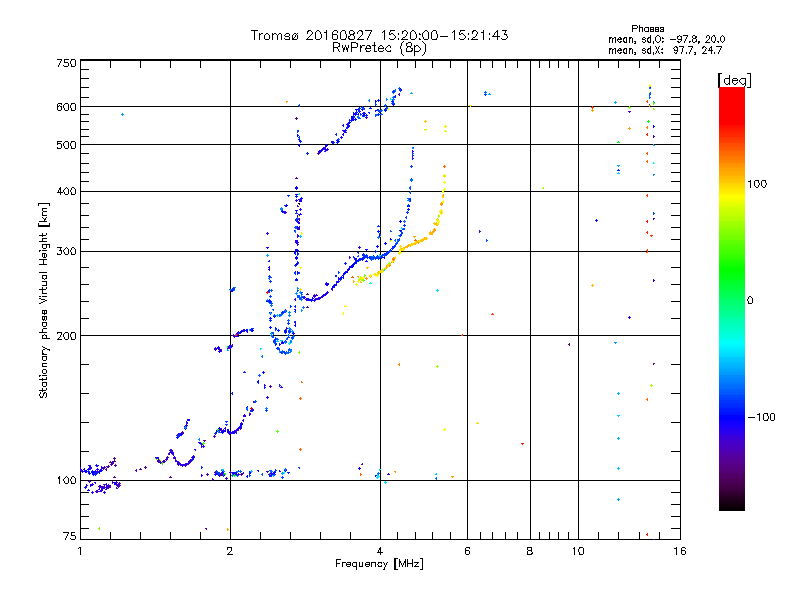Click the y-axis tick label '750'

pos(66,63)
